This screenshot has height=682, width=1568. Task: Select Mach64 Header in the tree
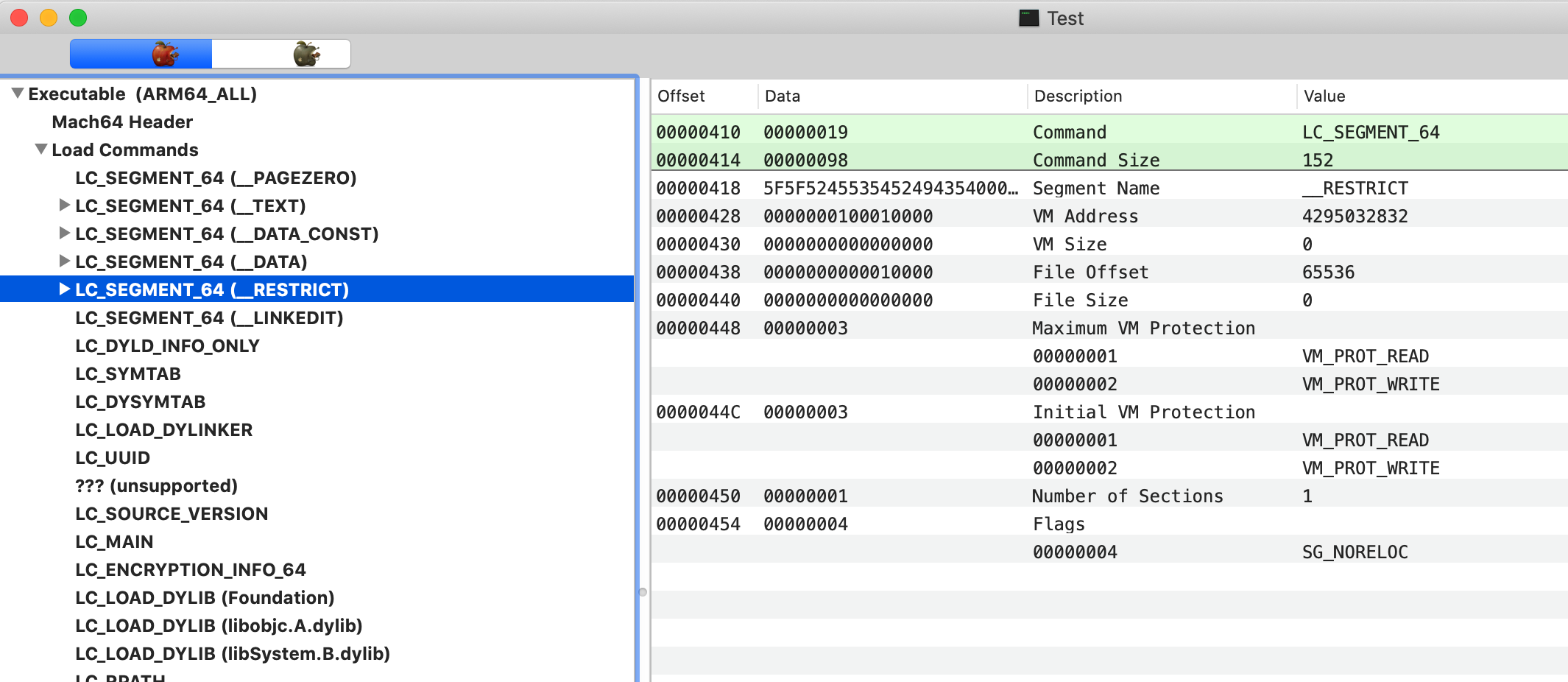tap(122, 122)
